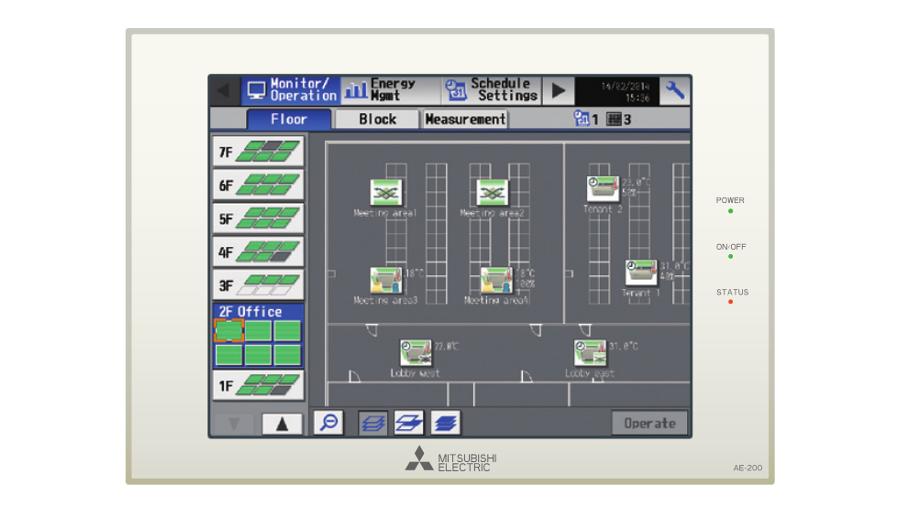Switch to the Block tab

pyautogui.click(x=377, y=119)
